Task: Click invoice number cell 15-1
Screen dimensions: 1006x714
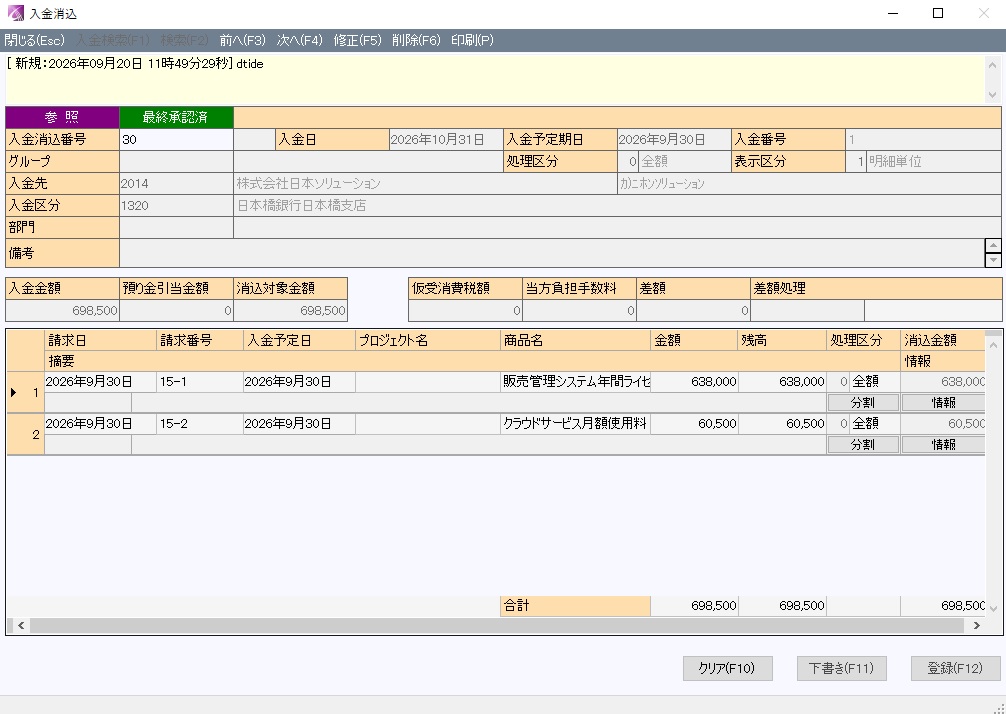Action: click(200, 382)
